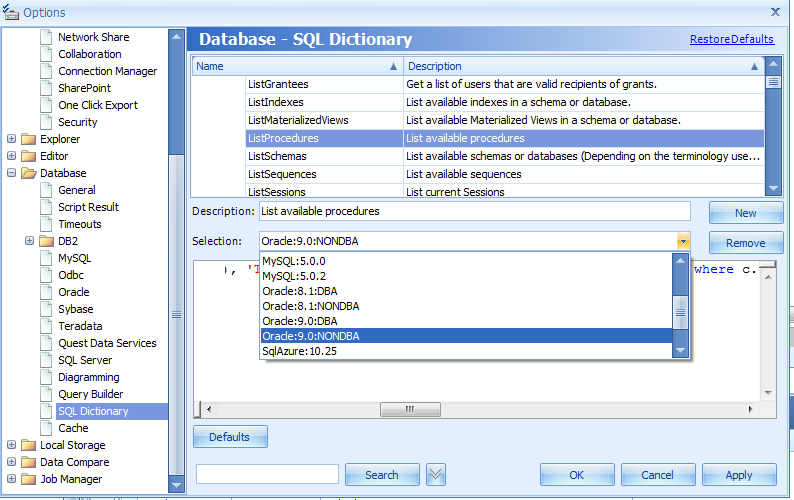Viewport: 794px width, 500px height.
Task: Click the SQL editor horizontal scrollbar thumb
Action: pyautogui.click(x=410, y=409)
